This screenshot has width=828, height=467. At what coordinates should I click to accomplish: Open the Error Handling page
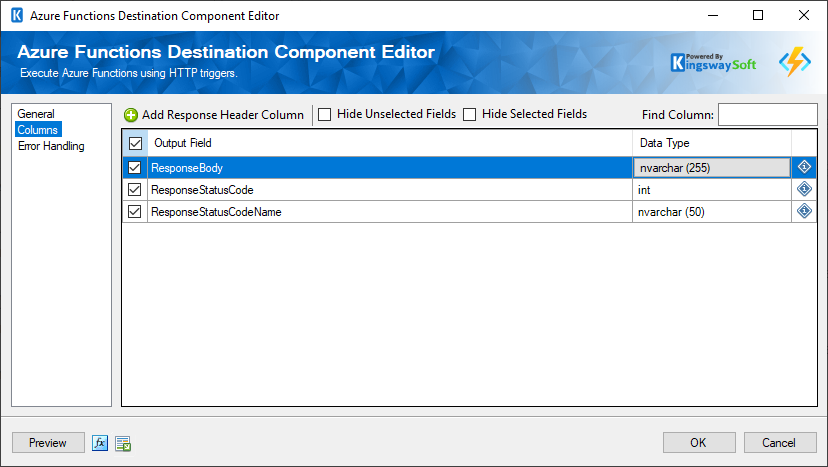[x=51, y=146]
